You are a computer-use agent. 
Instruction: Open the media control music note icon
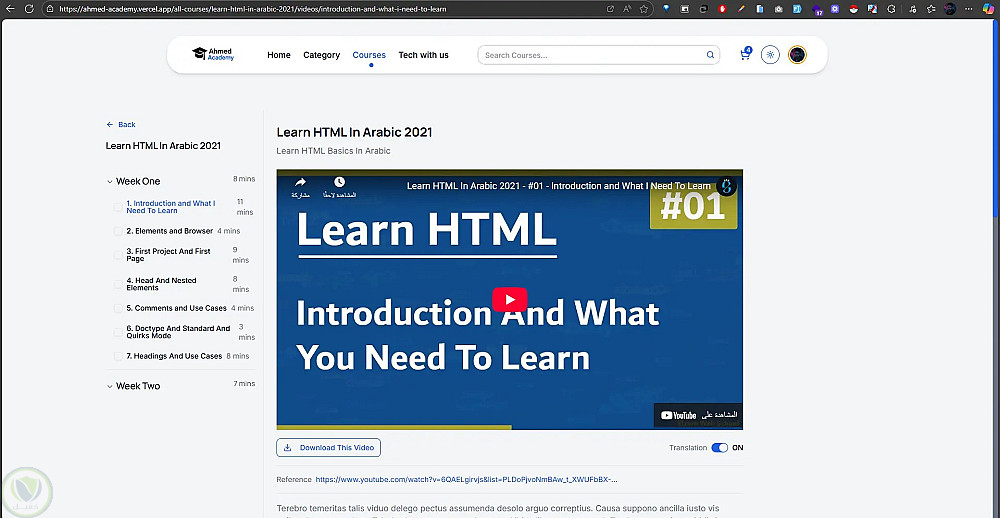tap(913, 9)
